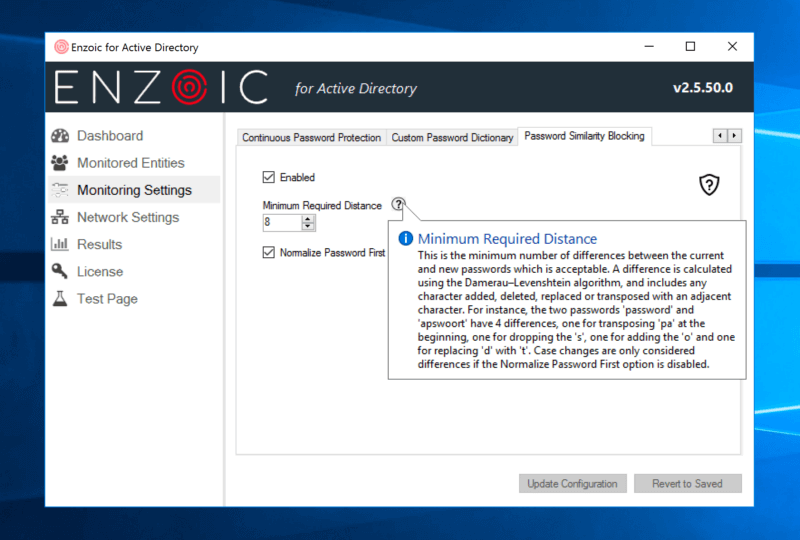Click the Results bar chart icon
800x540 pixels.
point(60,244)
